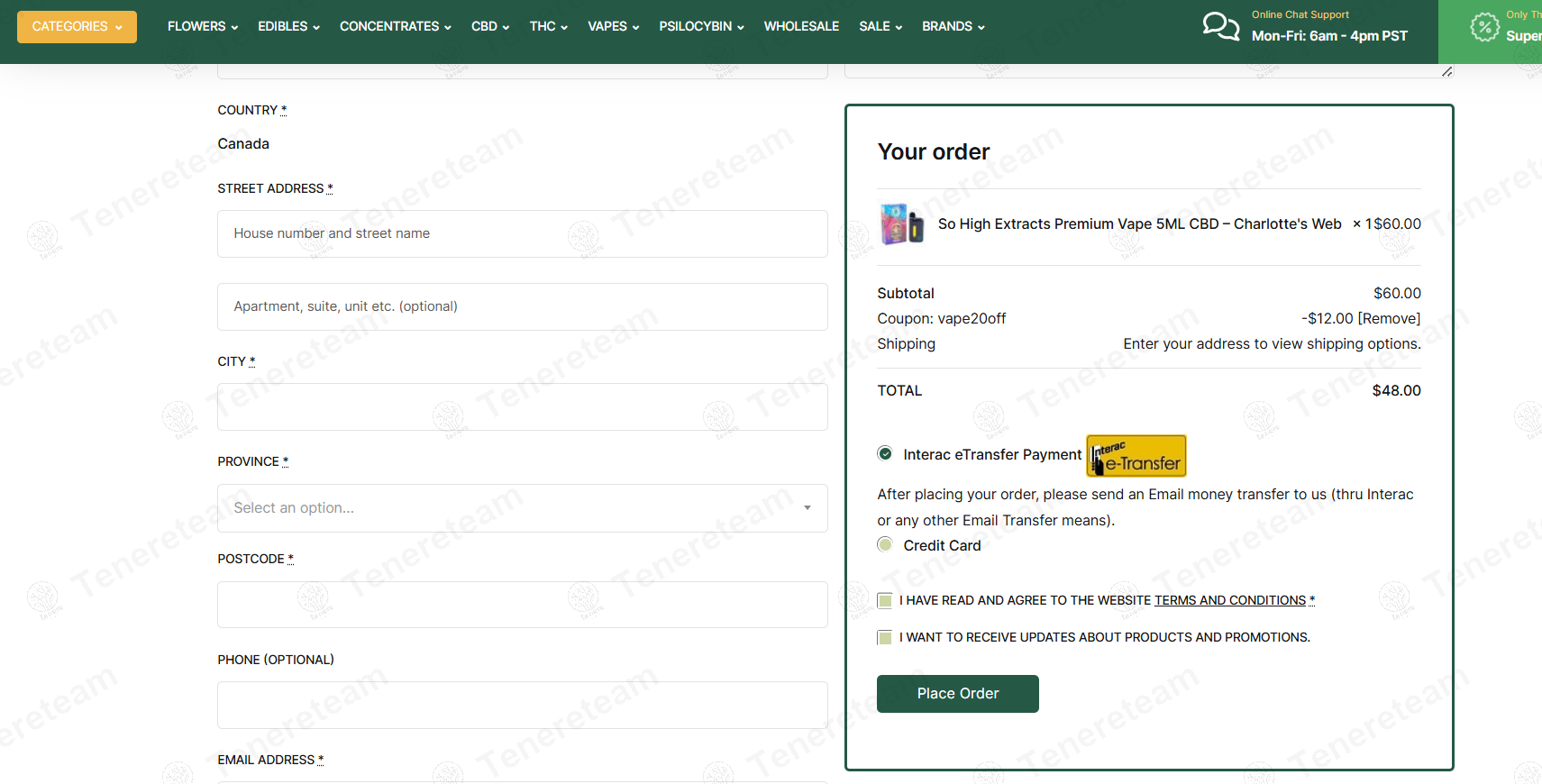Open the Wholesale menu item
The height and width of the screenshot is (784, 1542).
point(801,27)
